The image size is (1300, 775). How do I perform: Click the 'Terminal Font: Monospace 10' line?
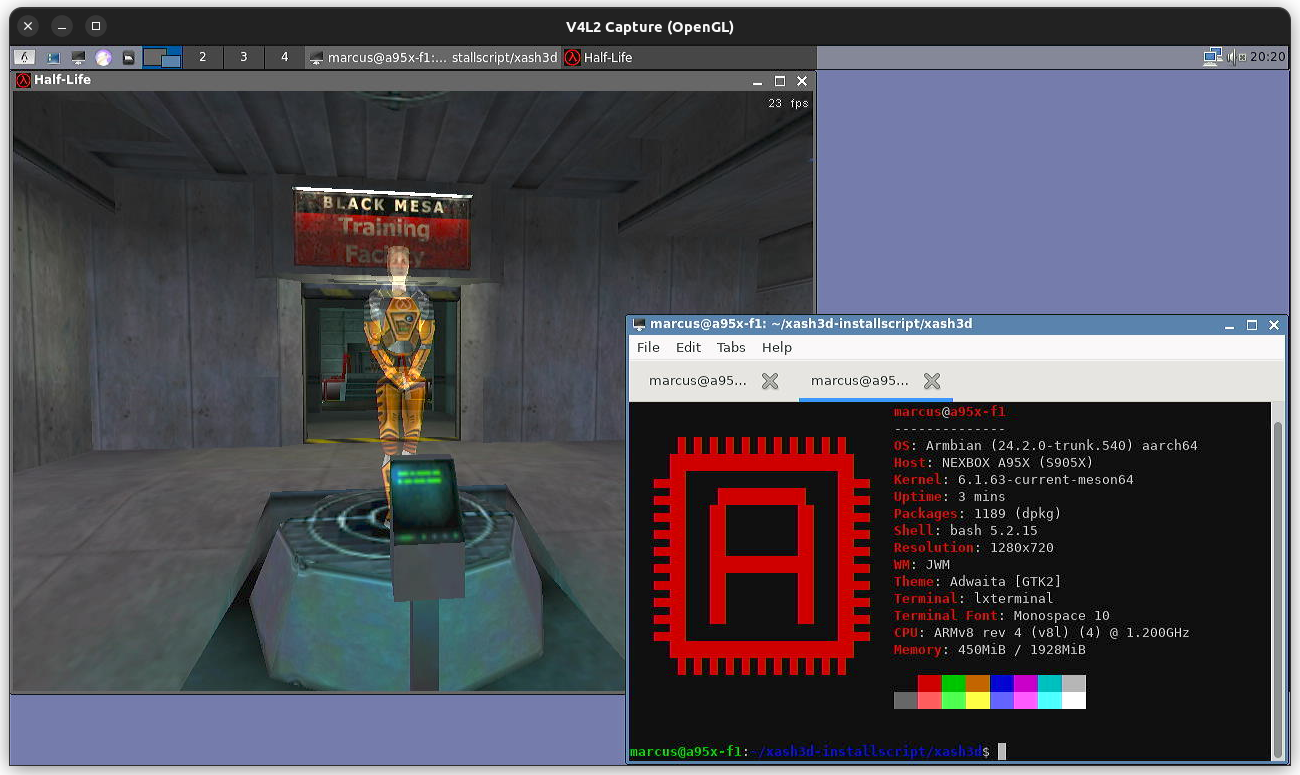point(1001,616)
